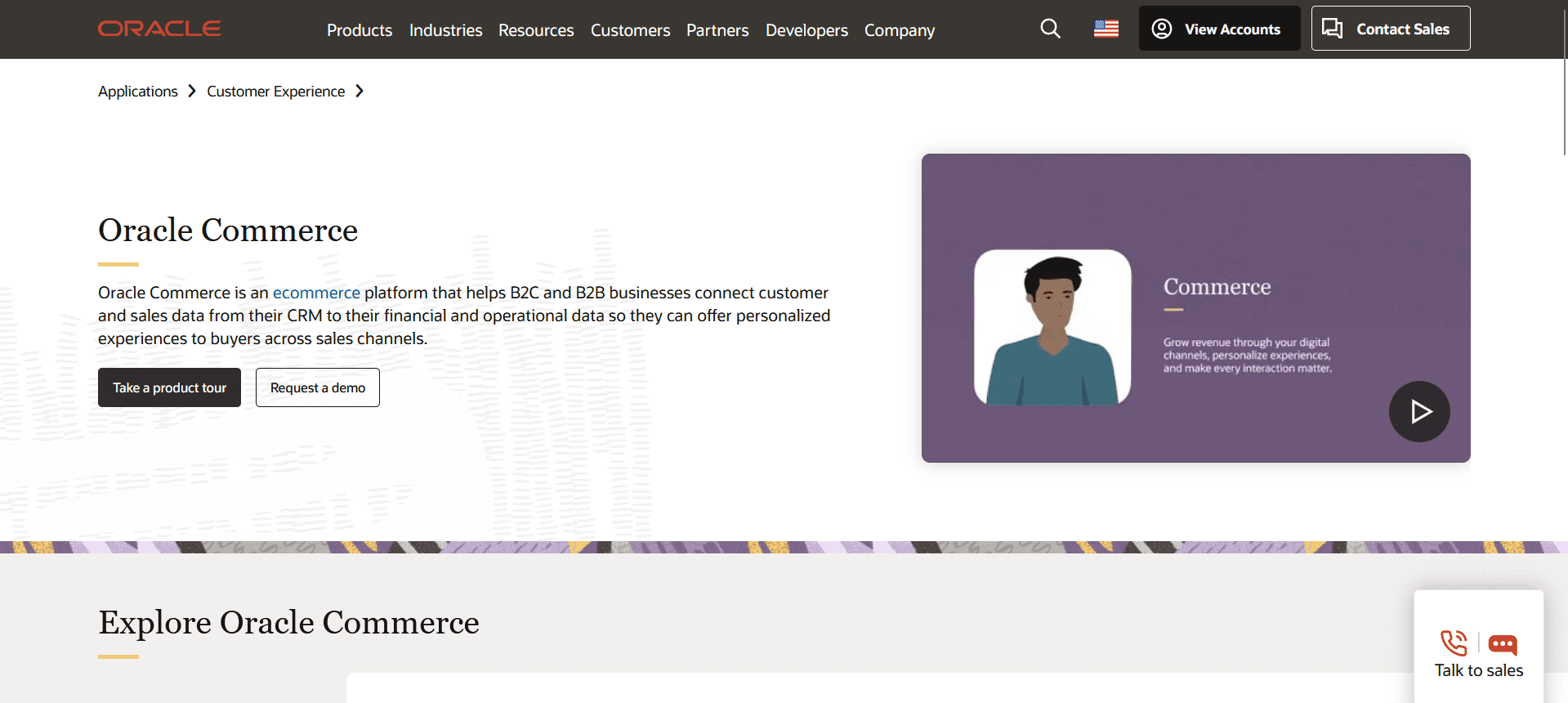Click the Oracle logo

159,29
